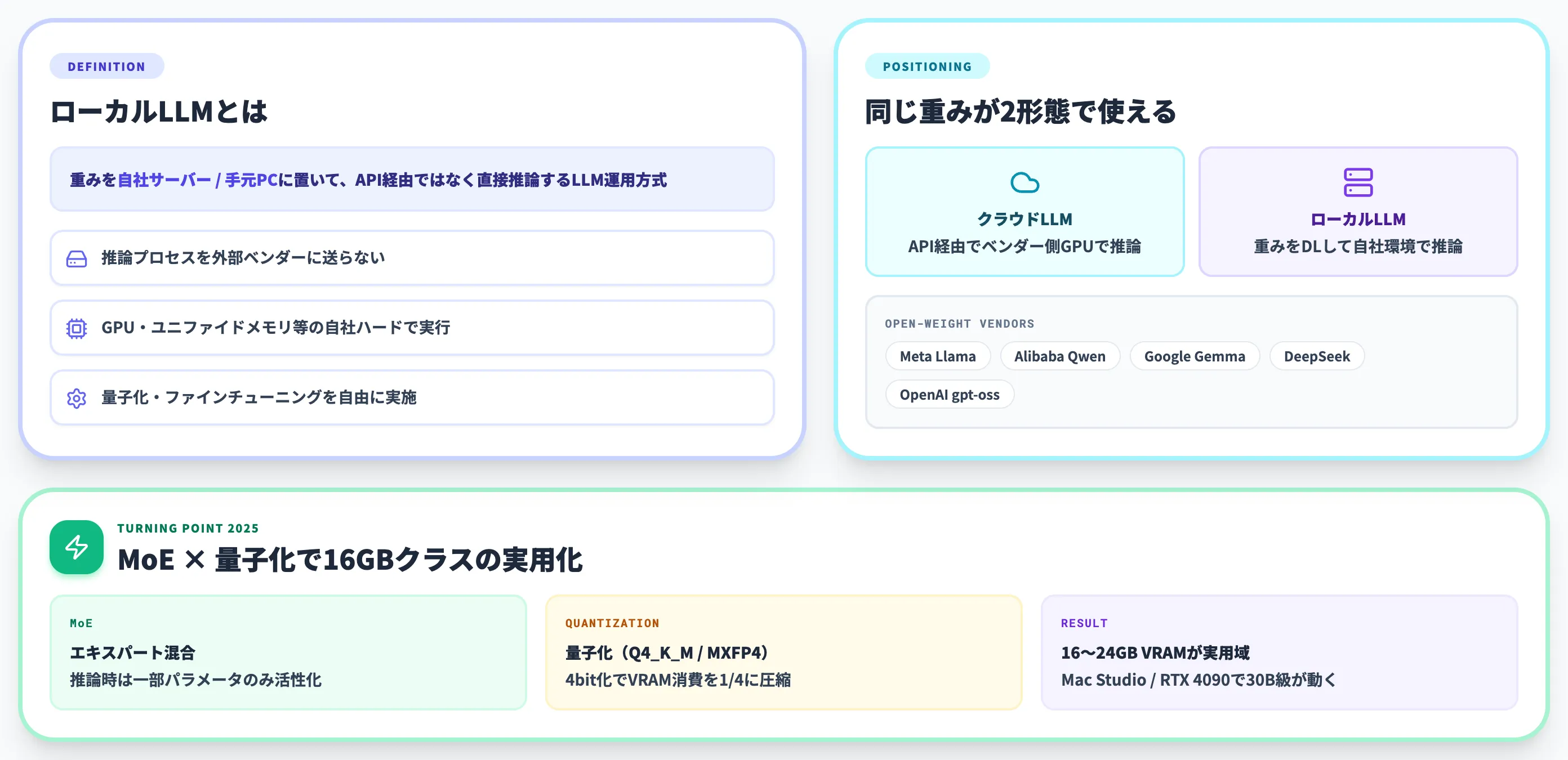This screenshot has width=1568, height=760.
Task: Click the text Mac Studio / RTX 4090で30B級が動く
Action: [x=1199, y=679]
